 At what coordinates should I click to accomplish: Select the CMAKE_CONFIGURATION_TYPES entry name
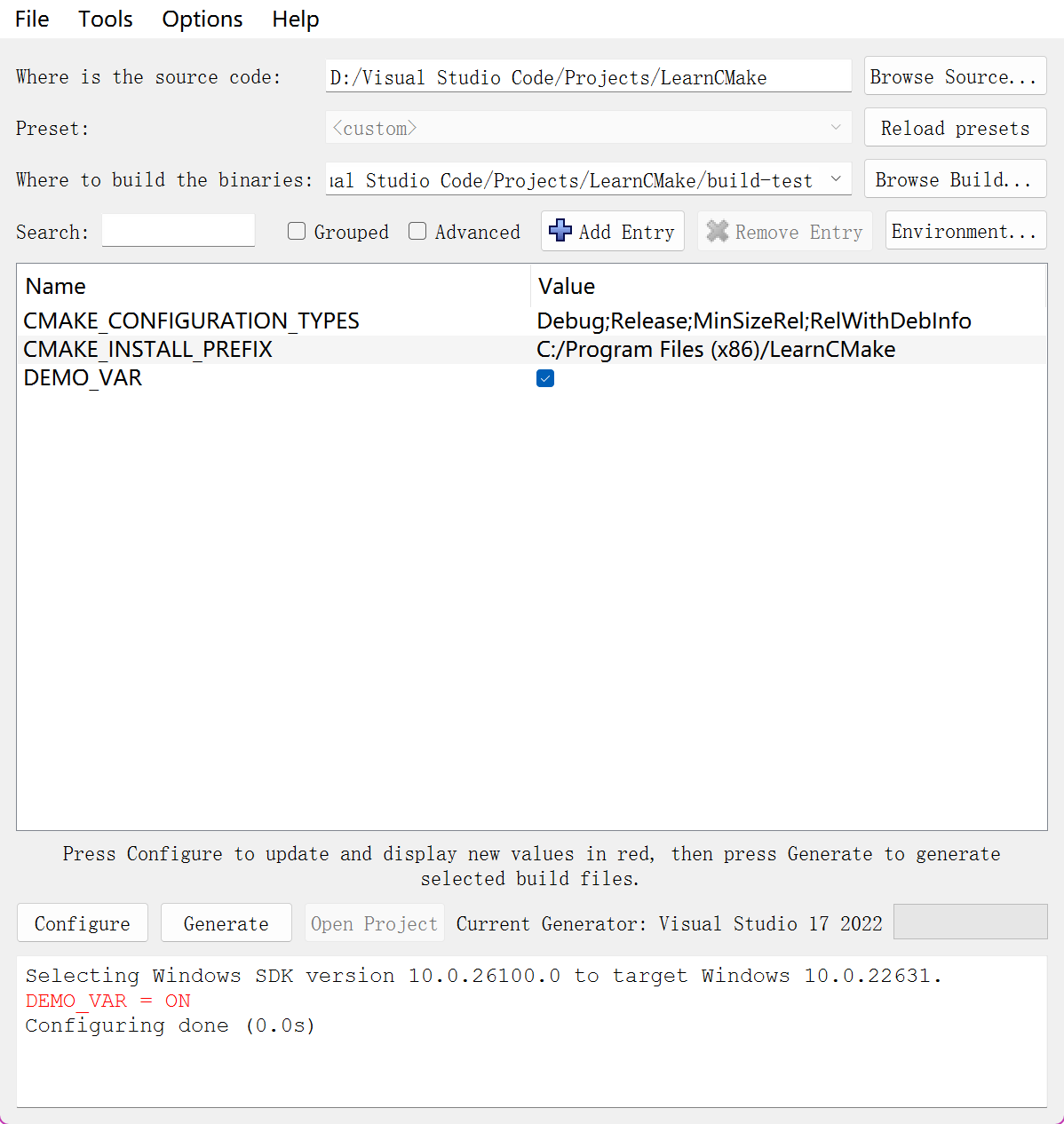pyautogui.click(x=191, y=321)
